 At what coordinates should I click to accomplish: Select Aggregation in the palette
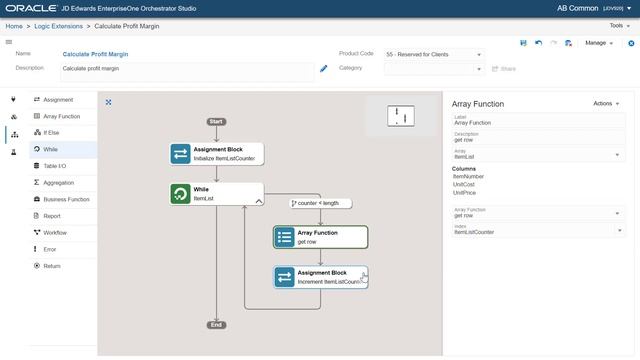(63, 183)
